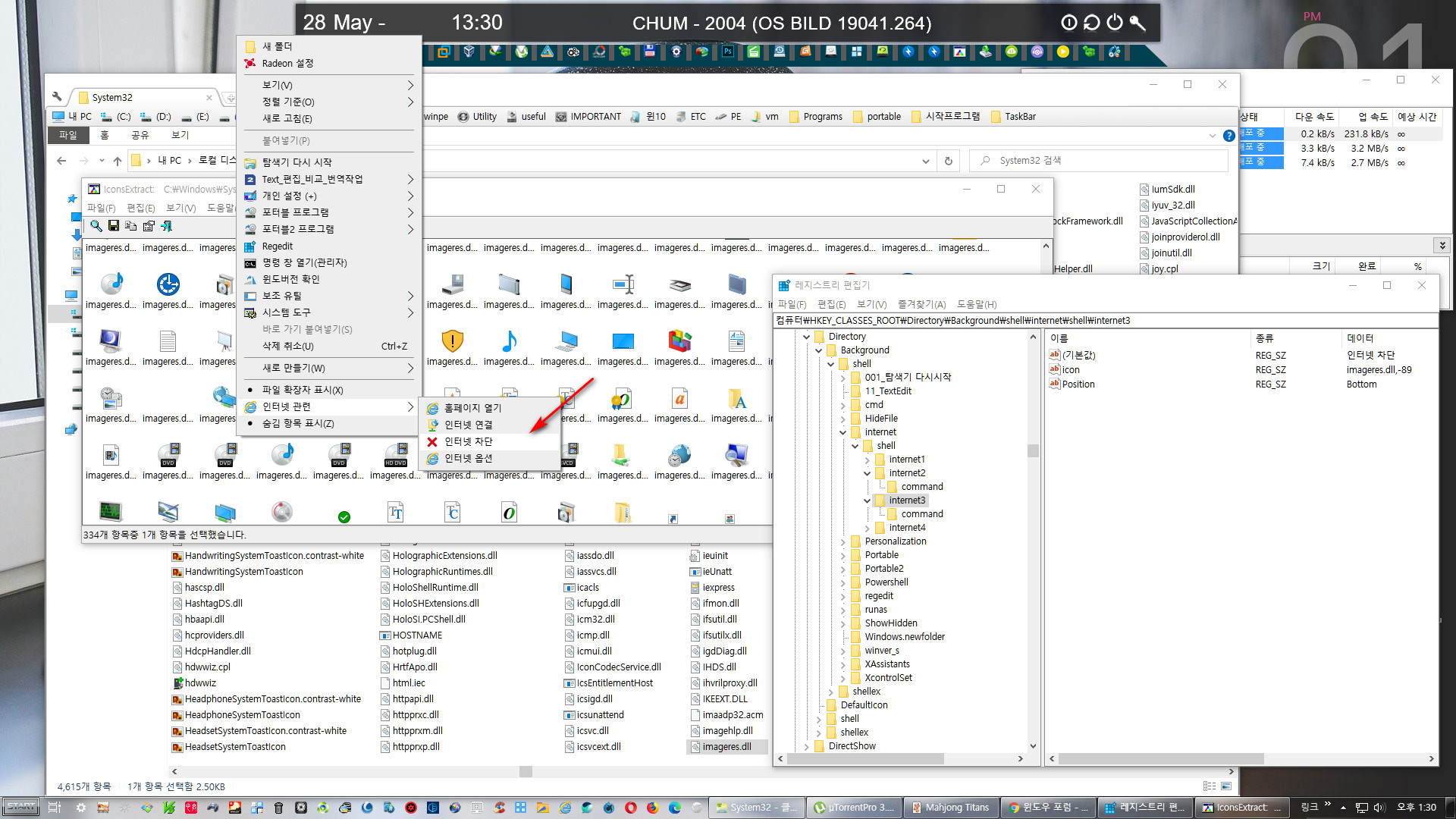Viewport: 1456px width, 819px height.
Task: Open 보기(V) submenu in the context menu
Action: (x=329, y=85)
